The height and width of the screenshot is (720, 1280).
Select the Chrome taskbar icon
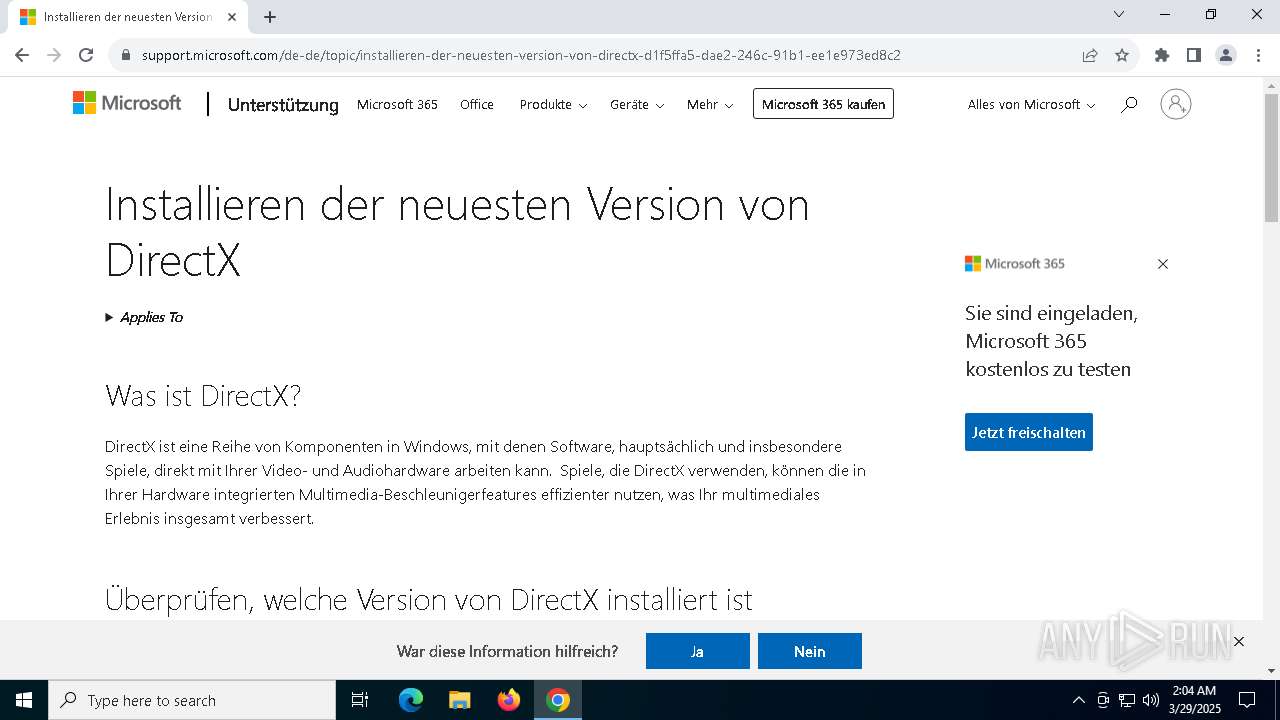tap(558, 700)
